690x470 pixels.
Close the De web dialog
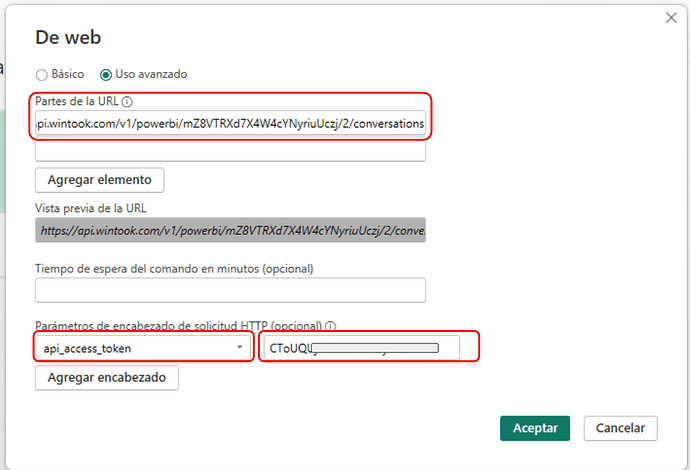671,18
